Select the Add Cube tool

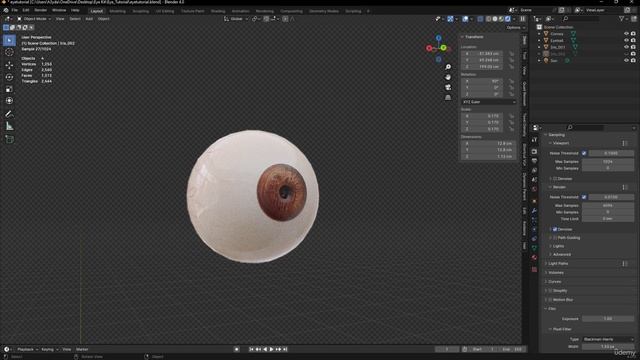(9, 140)
